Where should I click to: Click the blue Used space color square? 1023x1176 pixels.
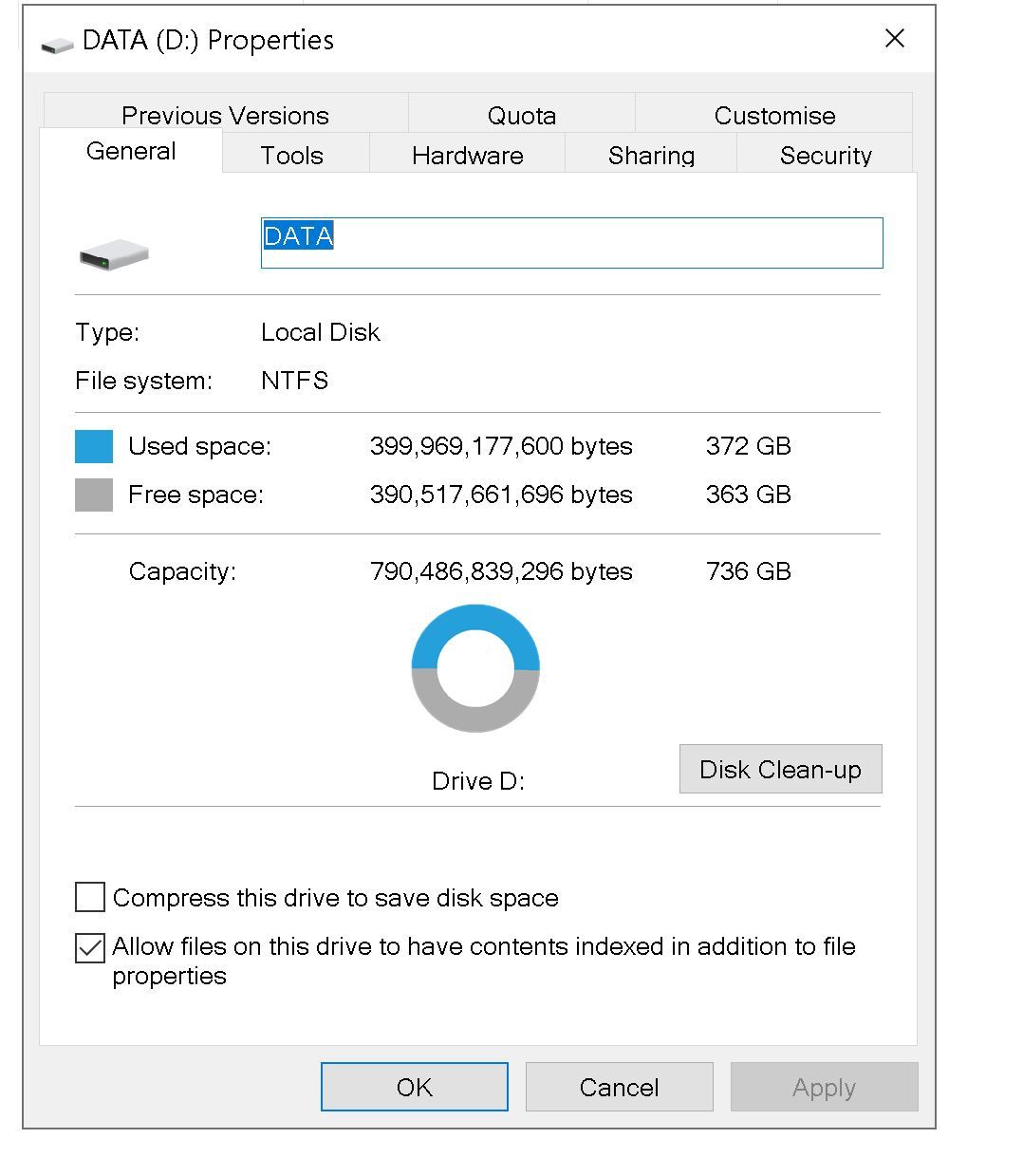point(94,446)
